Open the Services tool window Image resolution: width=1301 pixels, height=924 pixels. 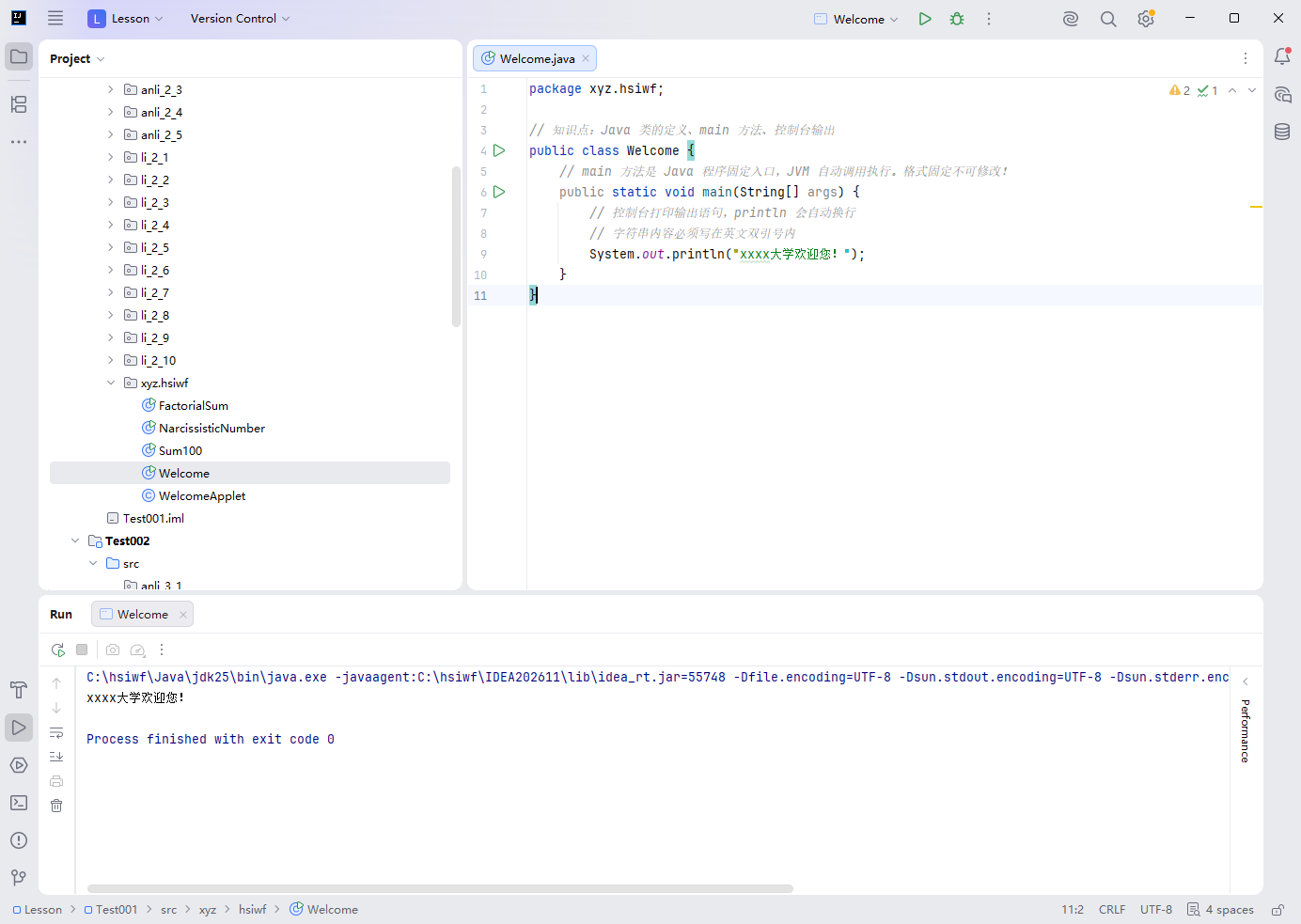19,765
